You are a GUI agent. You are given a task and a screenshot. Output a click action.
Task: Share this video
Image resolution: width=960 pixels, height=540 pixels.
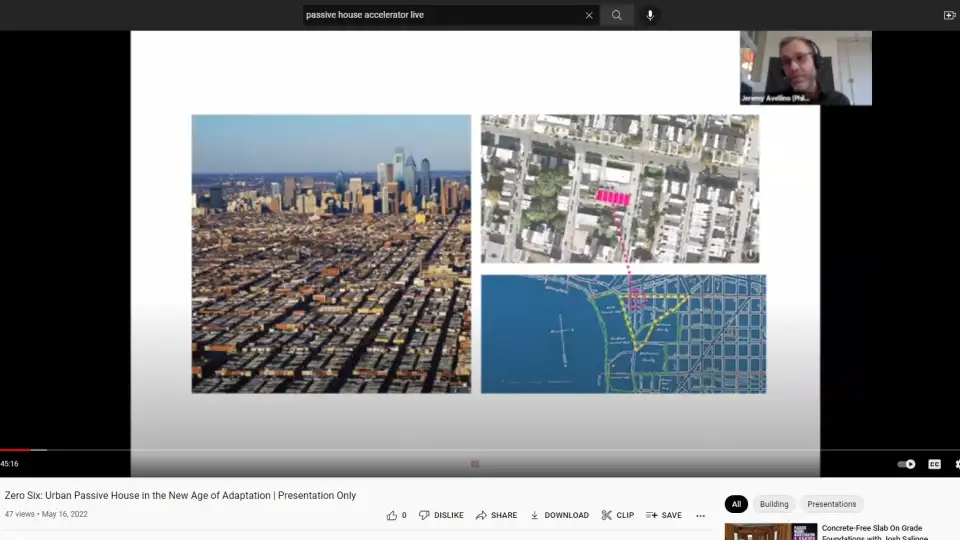(496, 515)
